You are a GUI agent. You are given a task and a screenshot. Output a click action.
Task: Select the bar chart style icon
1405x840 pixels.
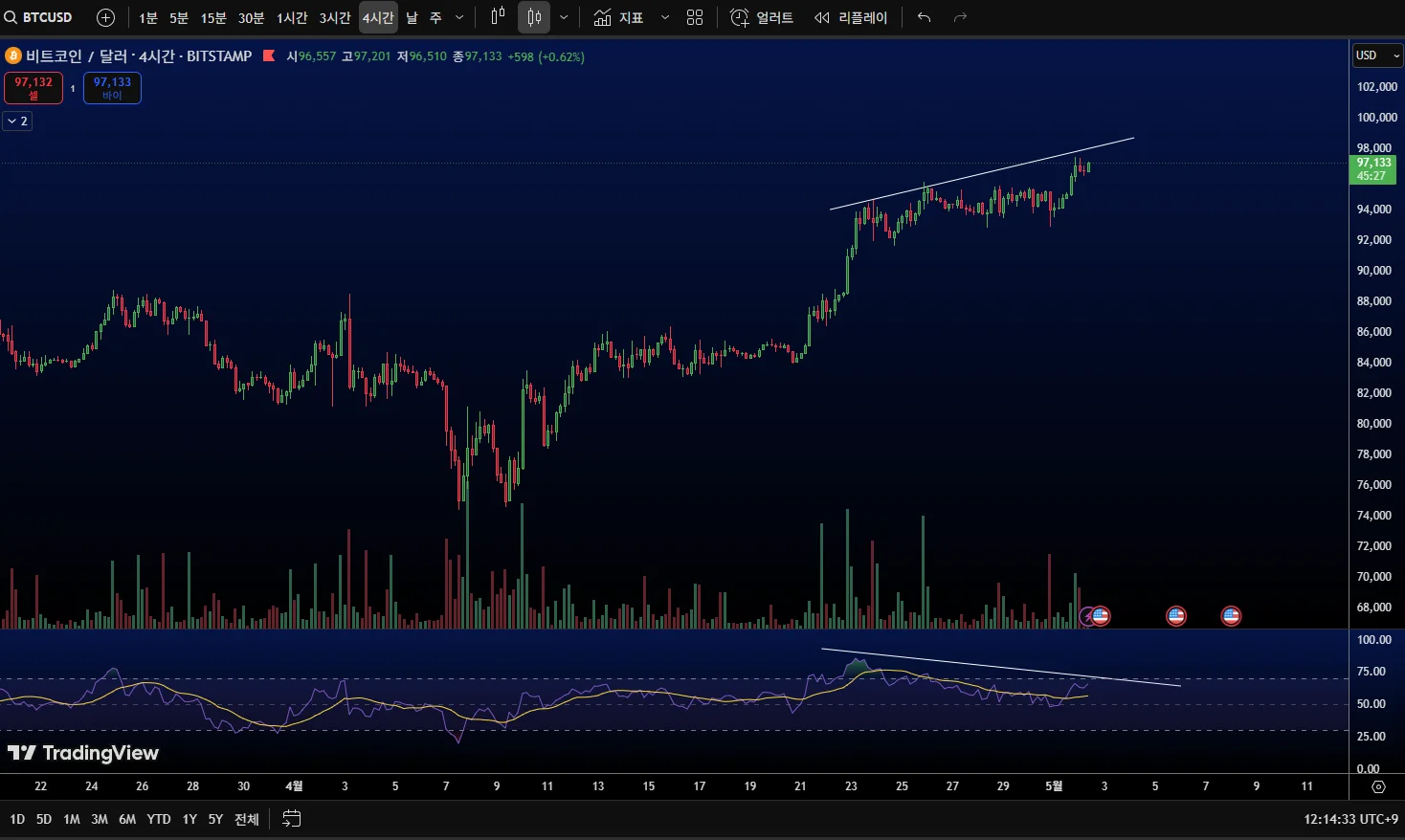(498, 17)
